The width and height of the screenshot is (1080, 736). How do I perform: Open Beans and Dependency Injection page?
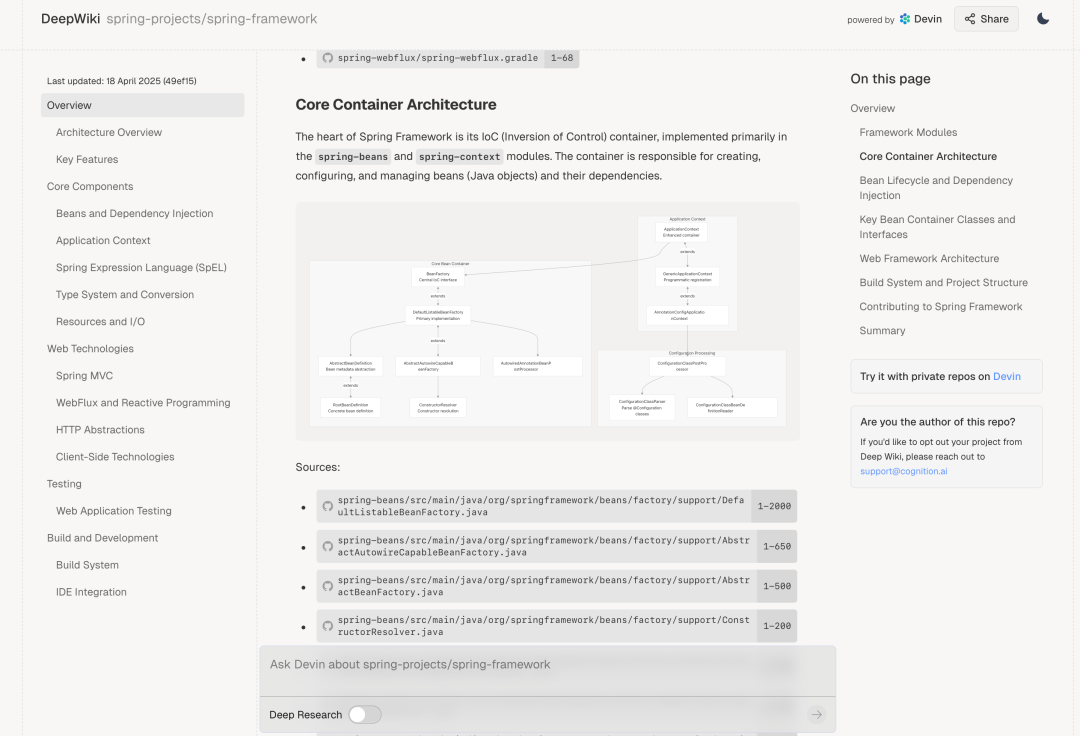134,213
